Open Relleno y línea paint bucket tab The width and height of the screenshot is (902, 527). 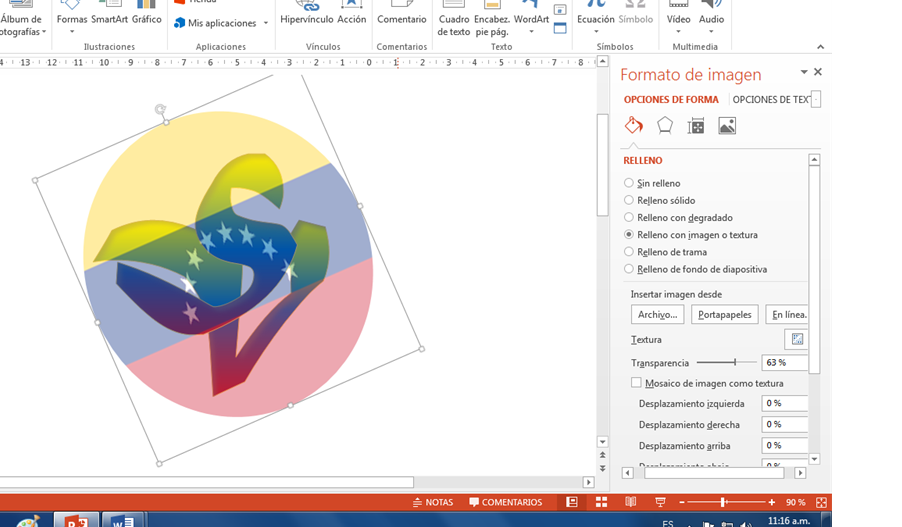coord(633,125)
